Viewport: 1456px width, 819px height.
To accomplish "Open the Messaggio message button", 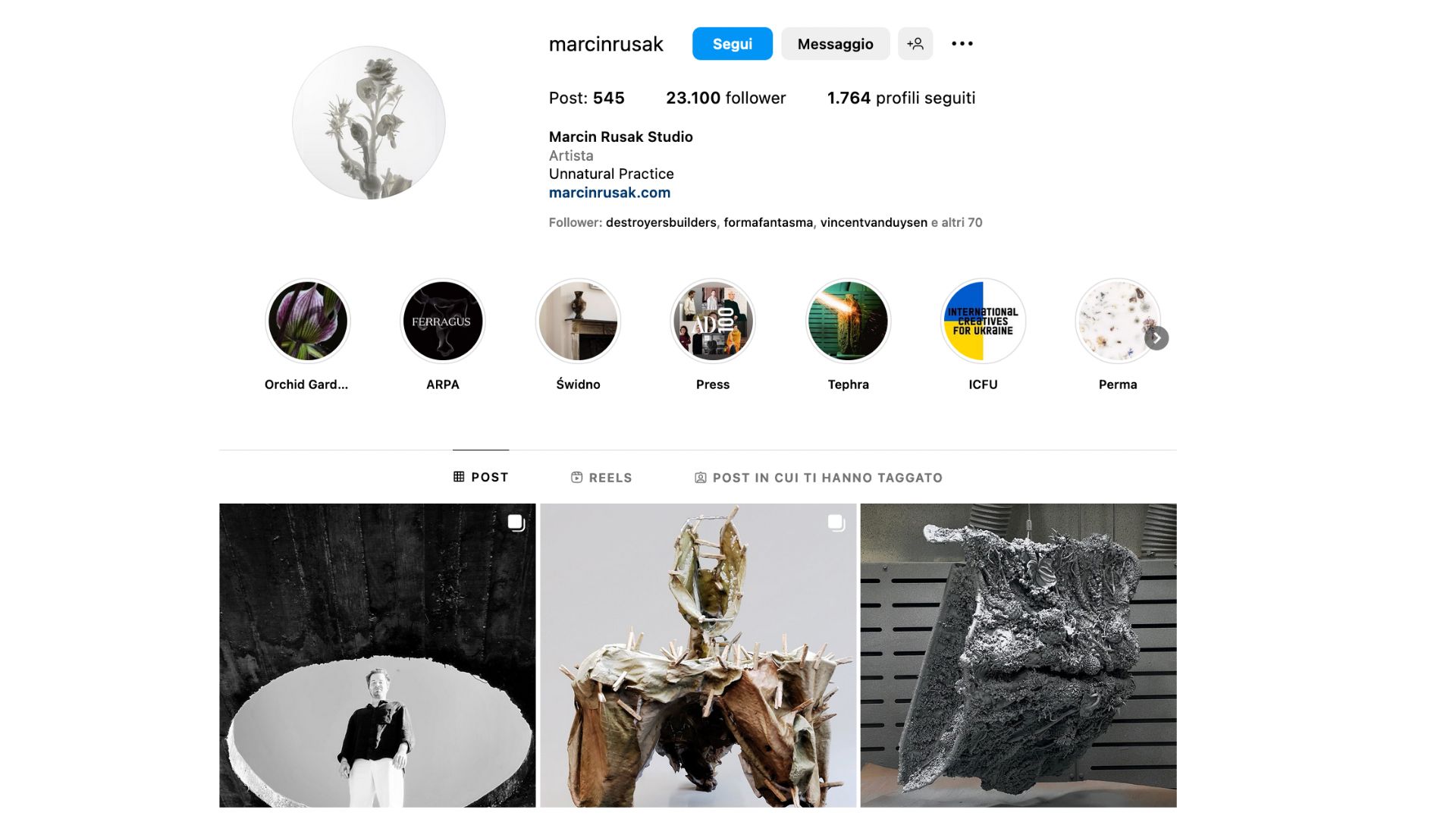I will click(835, 43).
